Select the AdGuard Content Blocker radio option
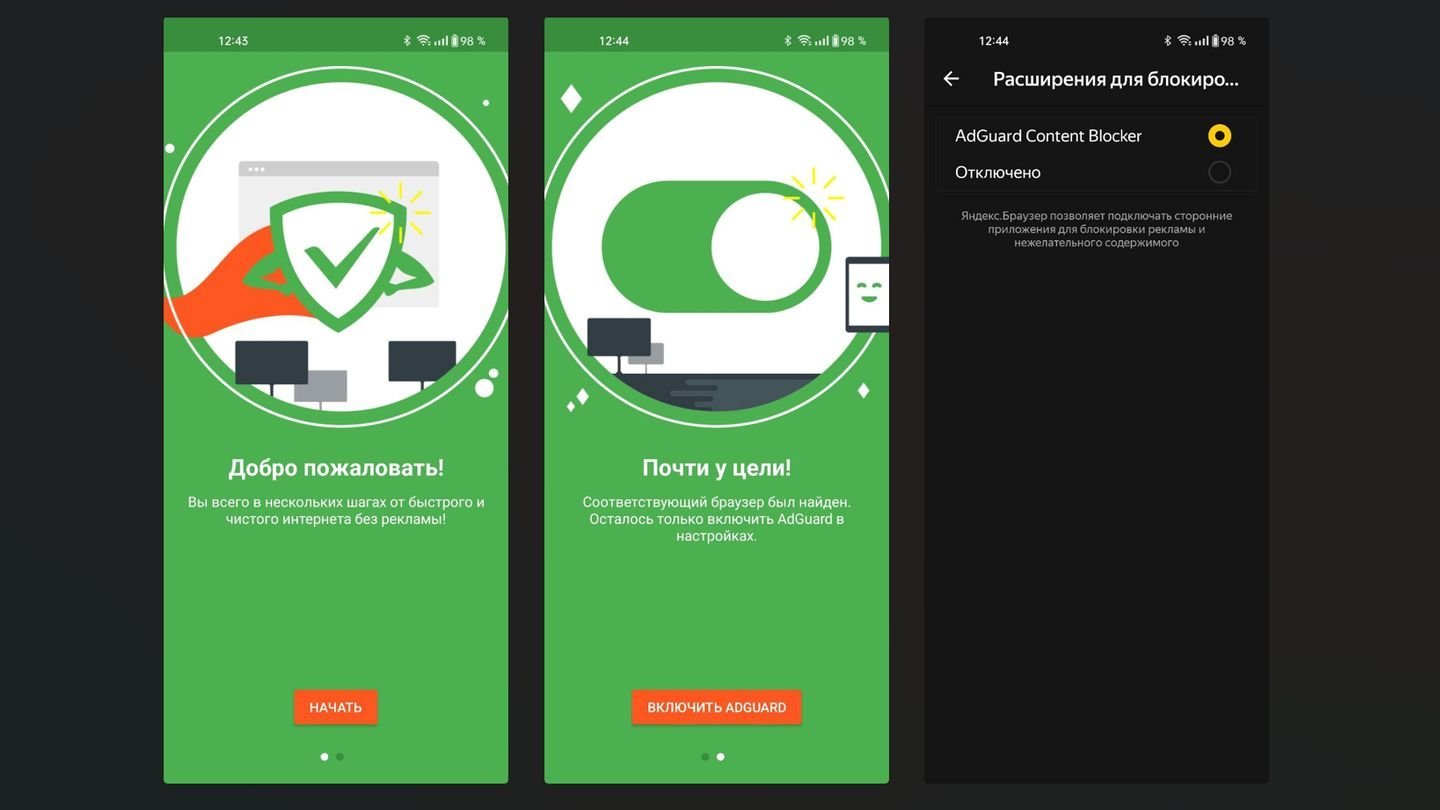Screen dimensions: 1440x810 pyautogui.click(x=1219, y=136)
